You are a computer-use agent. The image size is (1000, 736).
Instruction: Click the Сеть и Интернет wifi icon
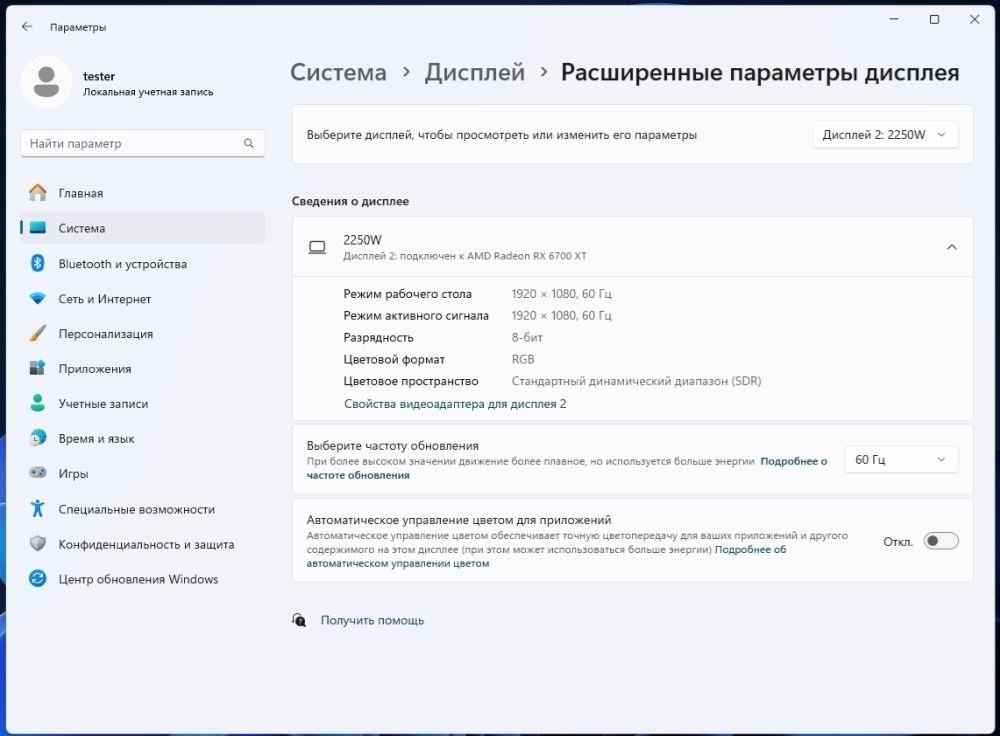(38, 298)
